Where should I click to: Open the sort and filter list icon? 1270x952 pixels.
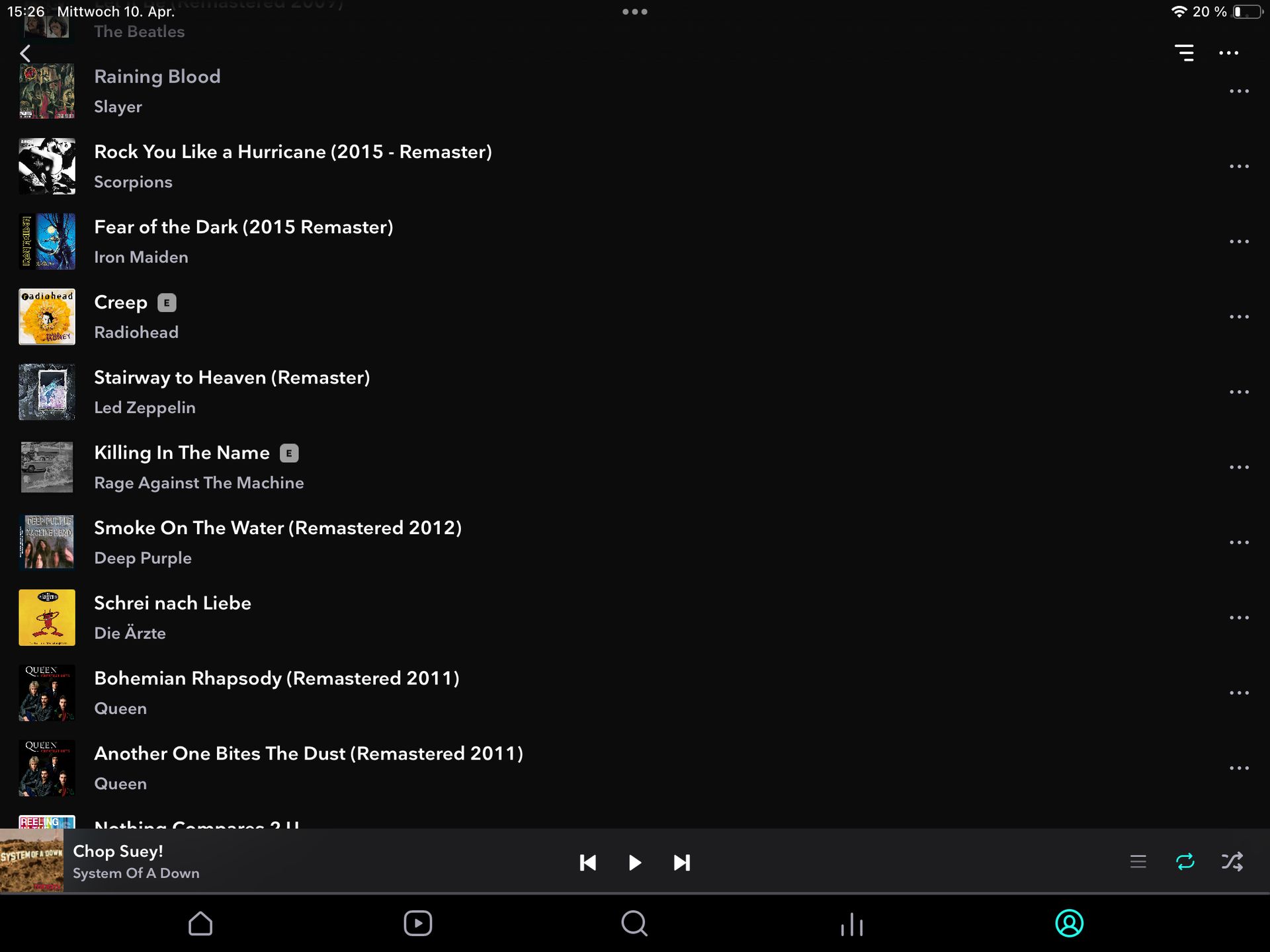[x=1184, y=53]
